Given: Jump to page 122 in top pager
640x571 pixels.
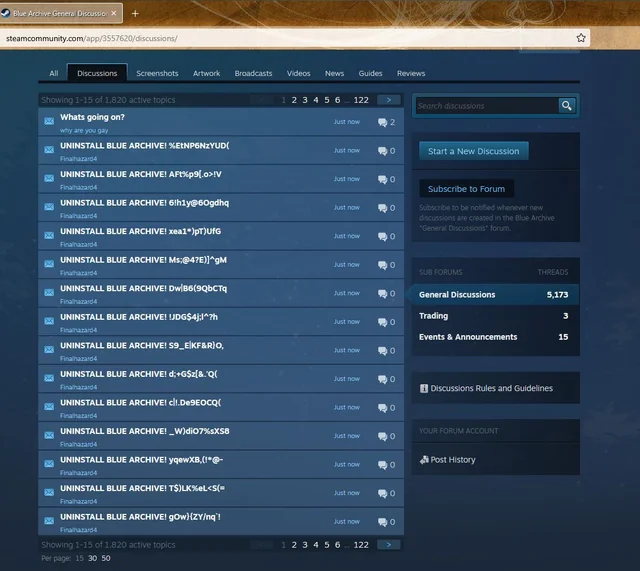Looking at the screenshot, I should click(x=361, y=100).
